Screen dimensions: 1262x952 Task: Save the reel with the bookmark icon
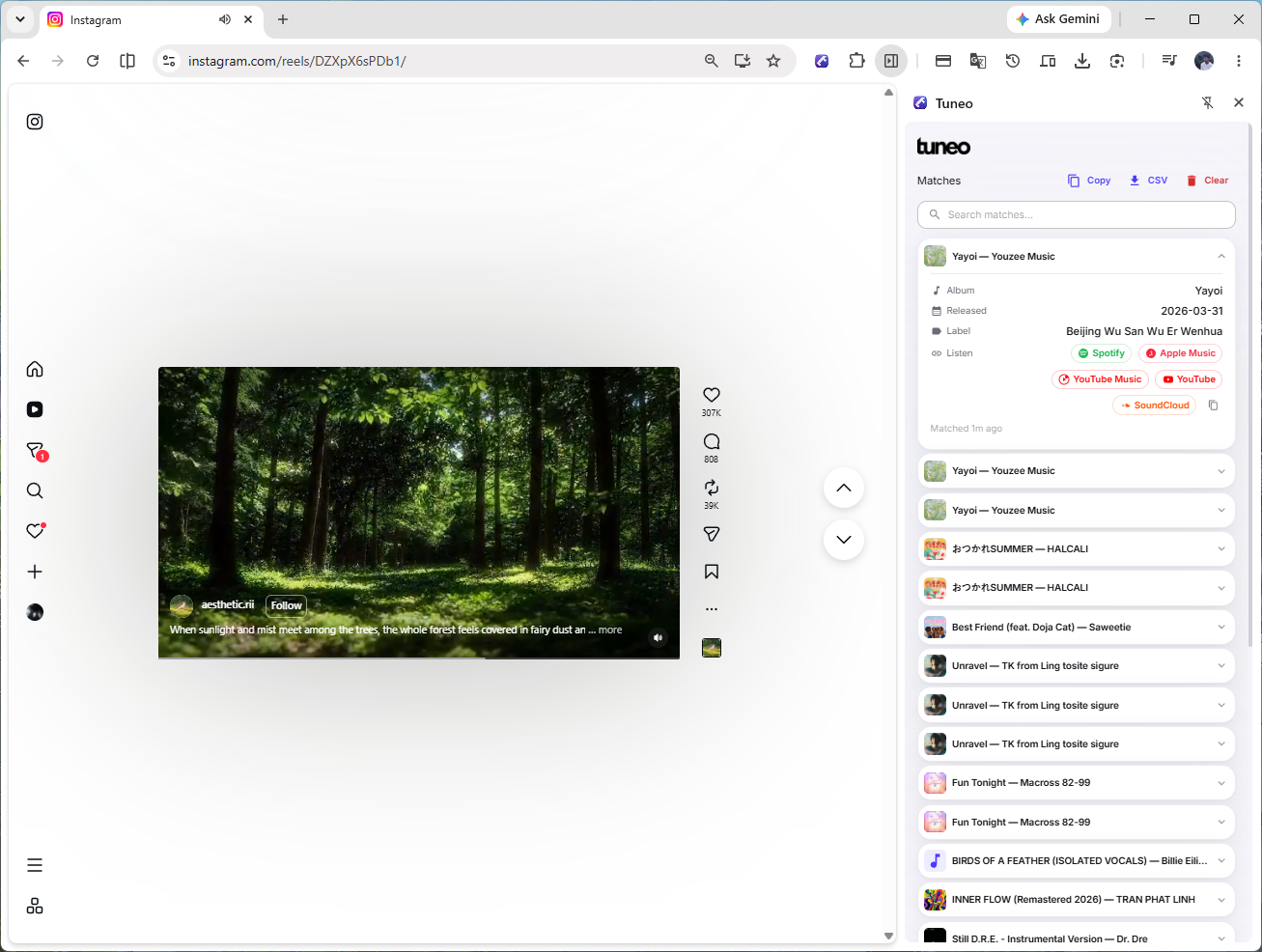[x=712, y=572]
